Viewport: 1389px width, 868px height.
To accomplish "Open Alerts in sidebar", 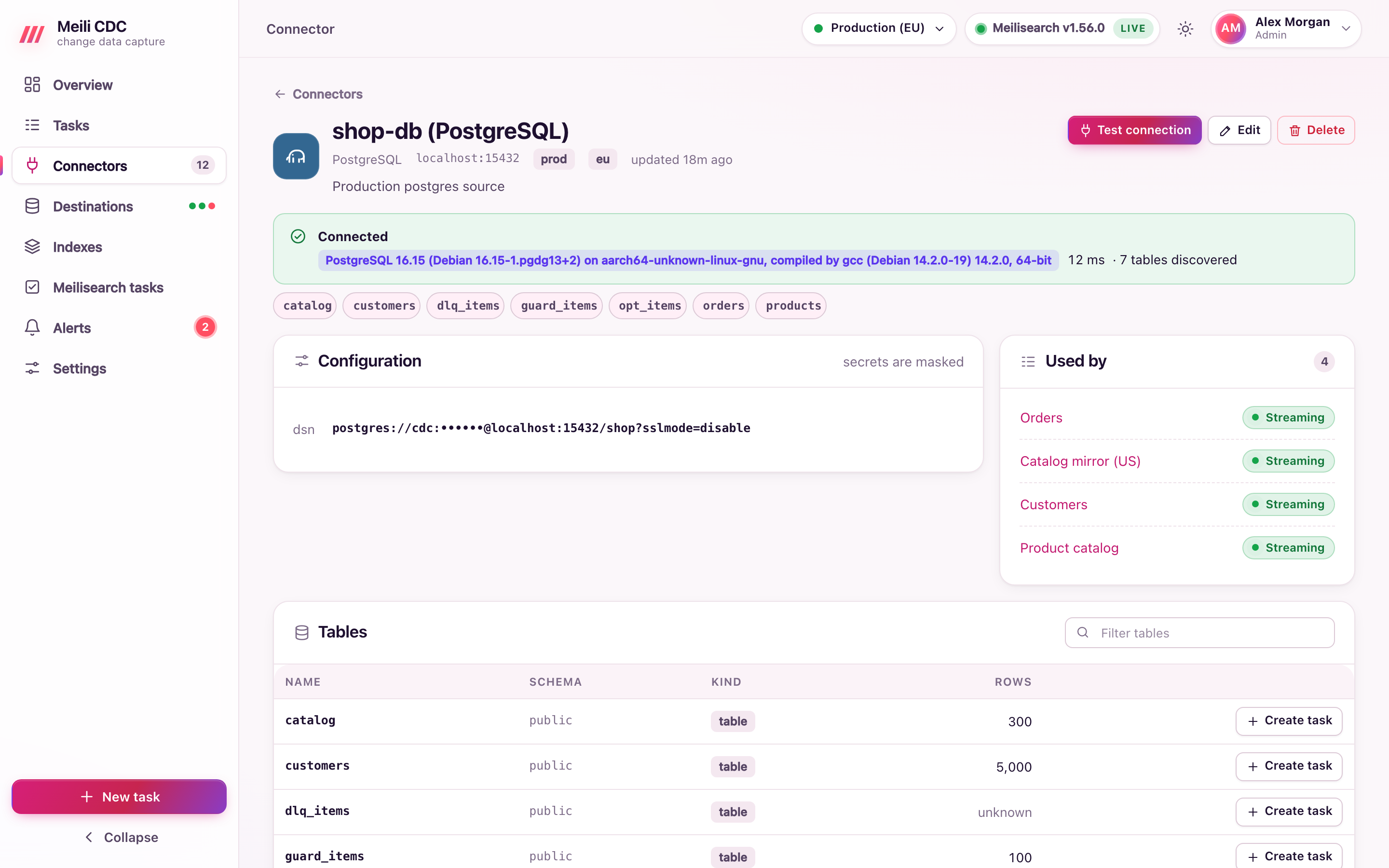I will point(120,328).
